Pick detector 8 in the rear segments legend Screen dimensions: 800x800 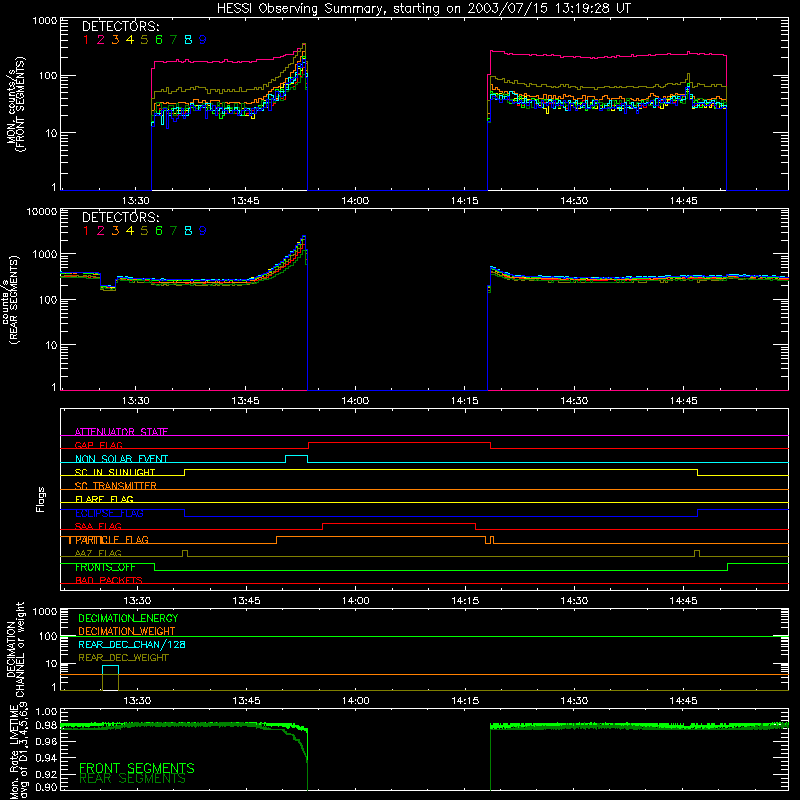click(x=188, y=231)
